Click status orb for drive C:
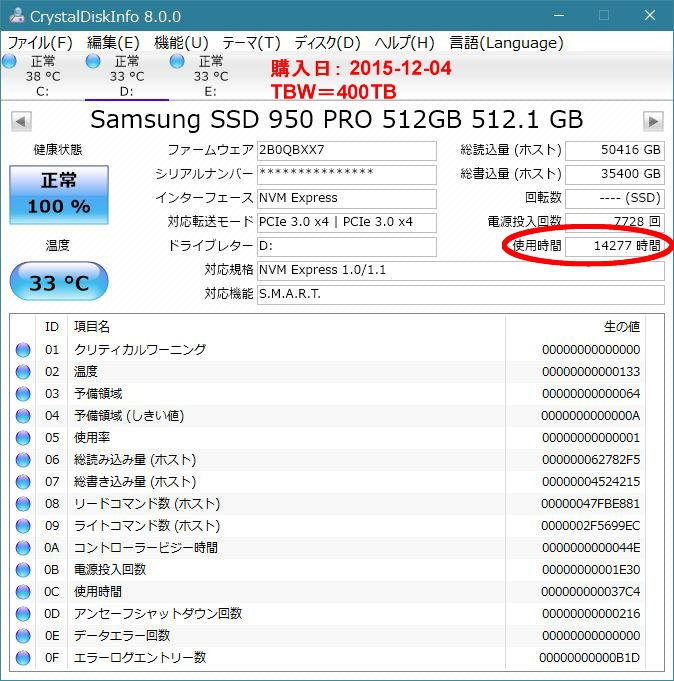Image resolution: width=674 pixels, height=681 pixels. 9,62
